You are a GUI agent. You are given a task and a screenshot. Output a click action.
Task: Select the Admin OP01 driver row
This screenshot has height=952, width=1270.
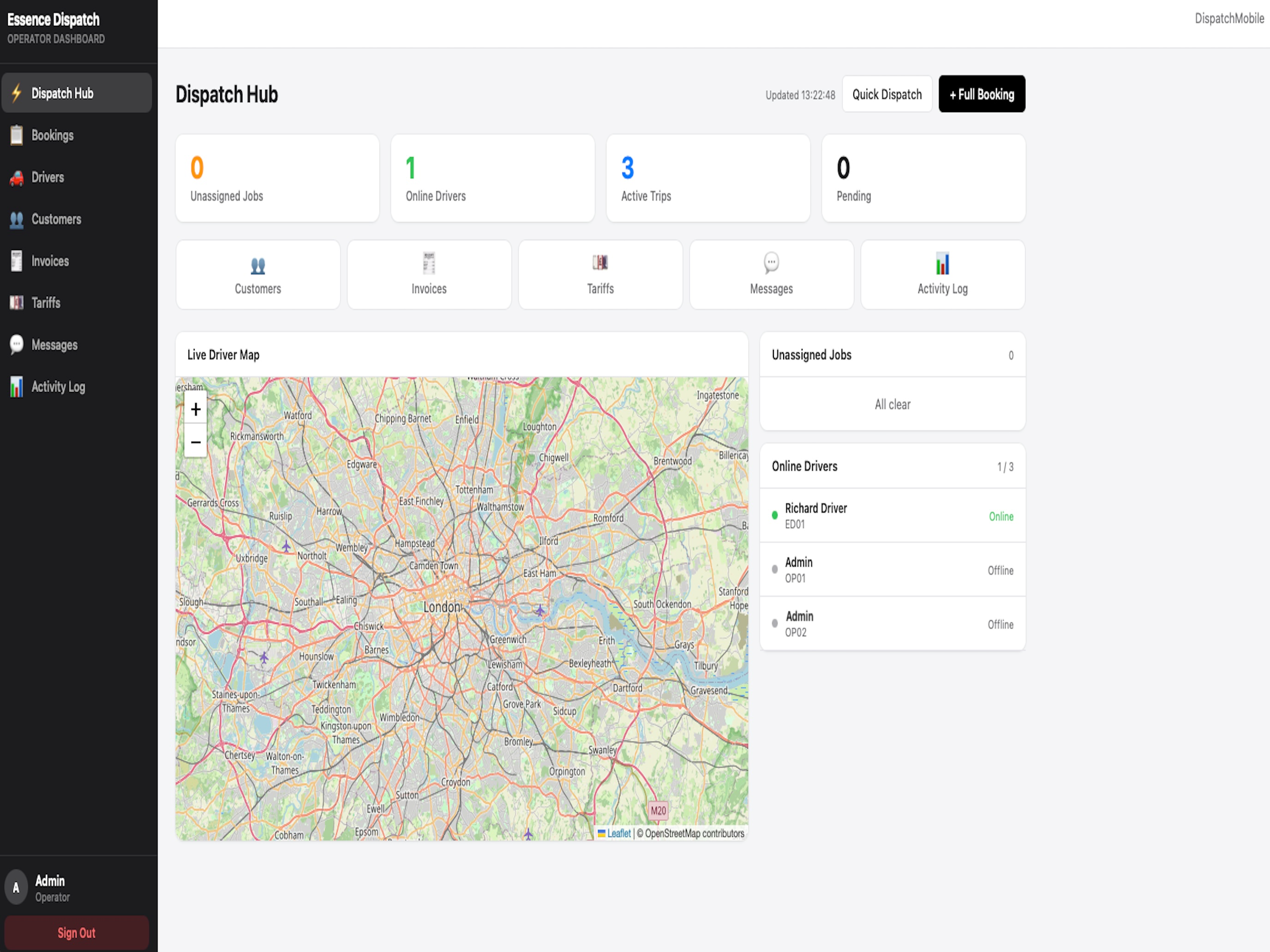[892, 570]
